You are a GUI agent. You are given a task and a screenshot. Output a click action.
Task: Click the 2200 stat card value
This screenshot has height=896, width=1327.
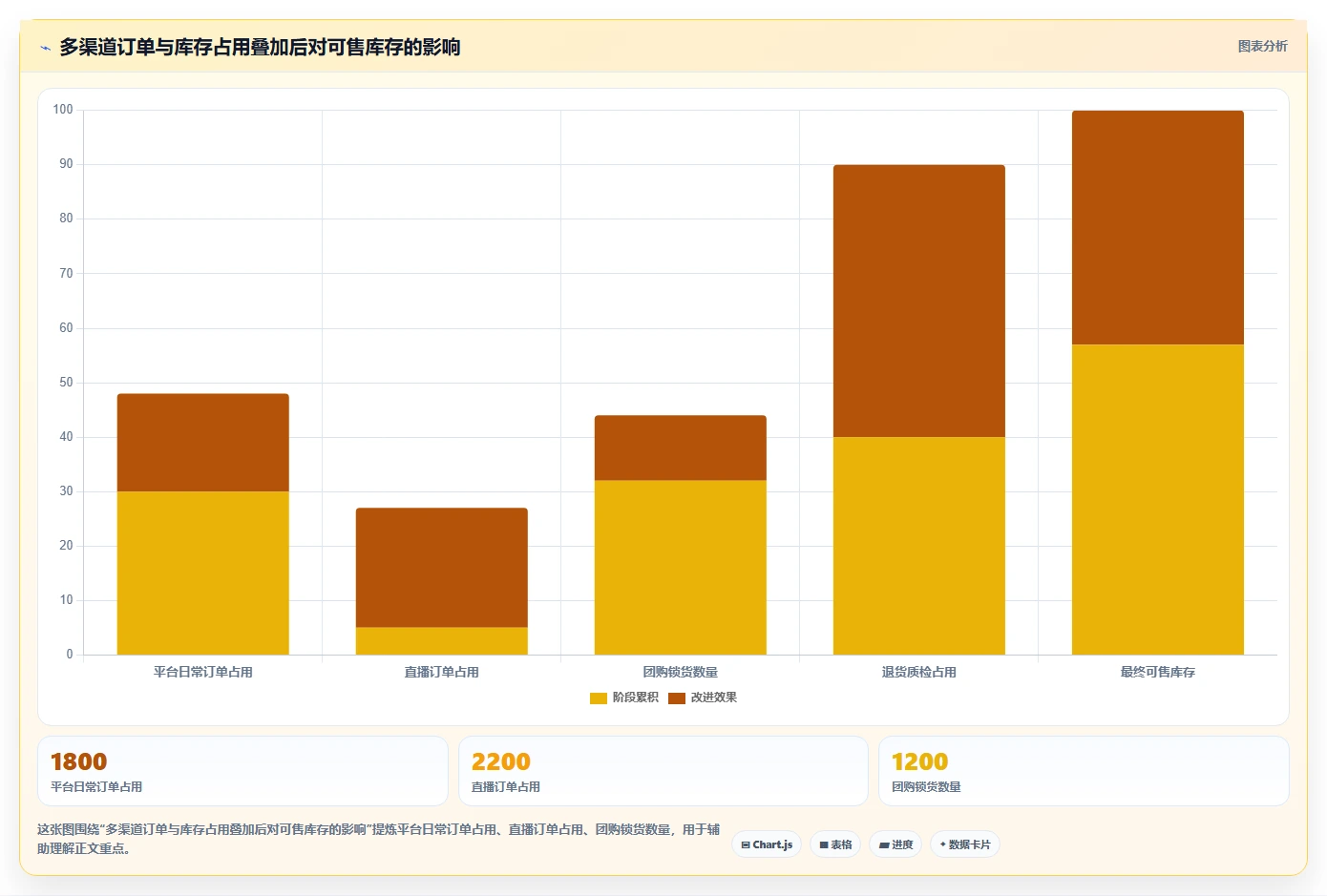501,761
